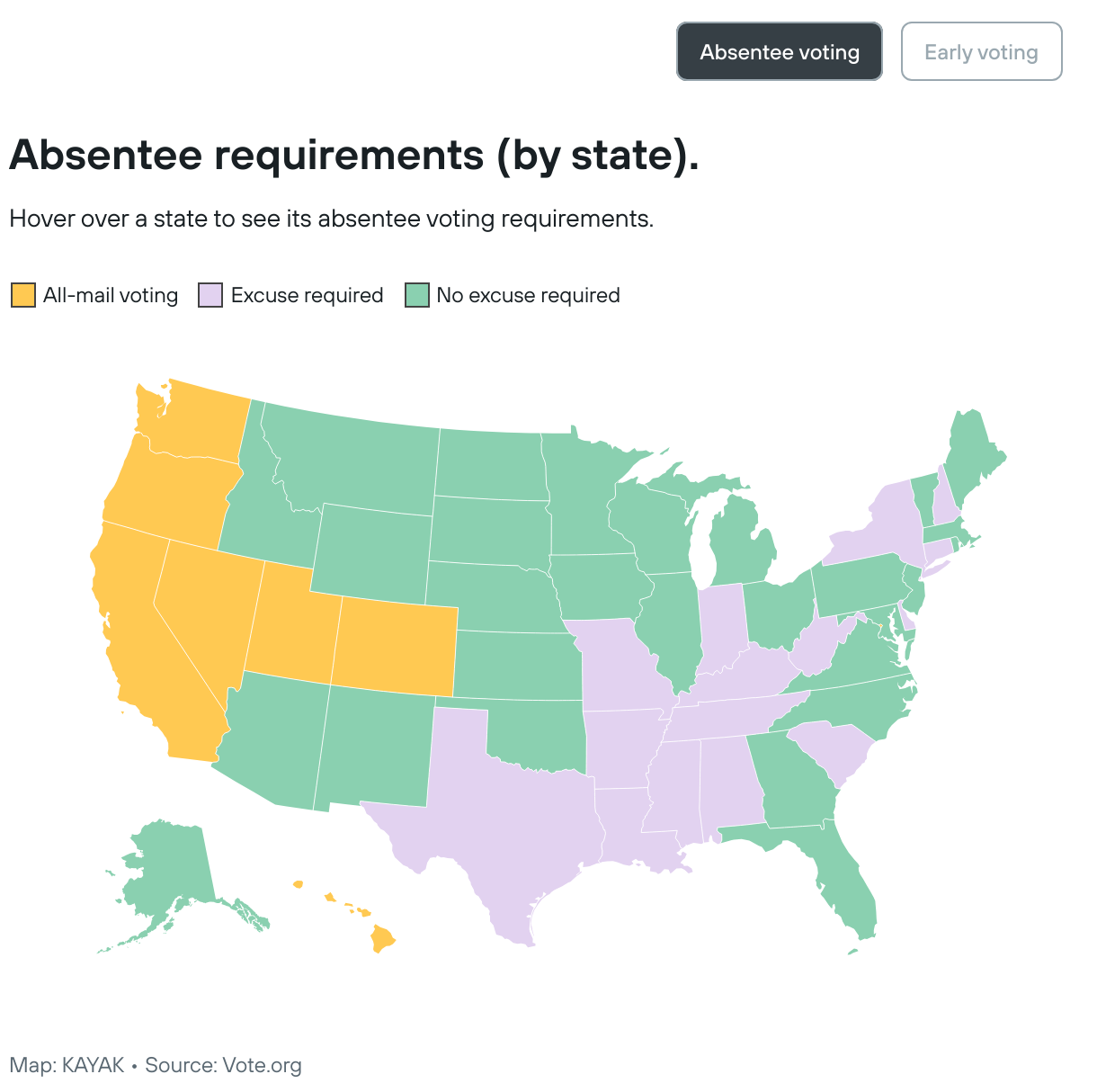Click the All-mail voting yellow legend swatch
Image resolution: width=1097 pixels, height=1092 pixels.
click(x=23, y=295)
